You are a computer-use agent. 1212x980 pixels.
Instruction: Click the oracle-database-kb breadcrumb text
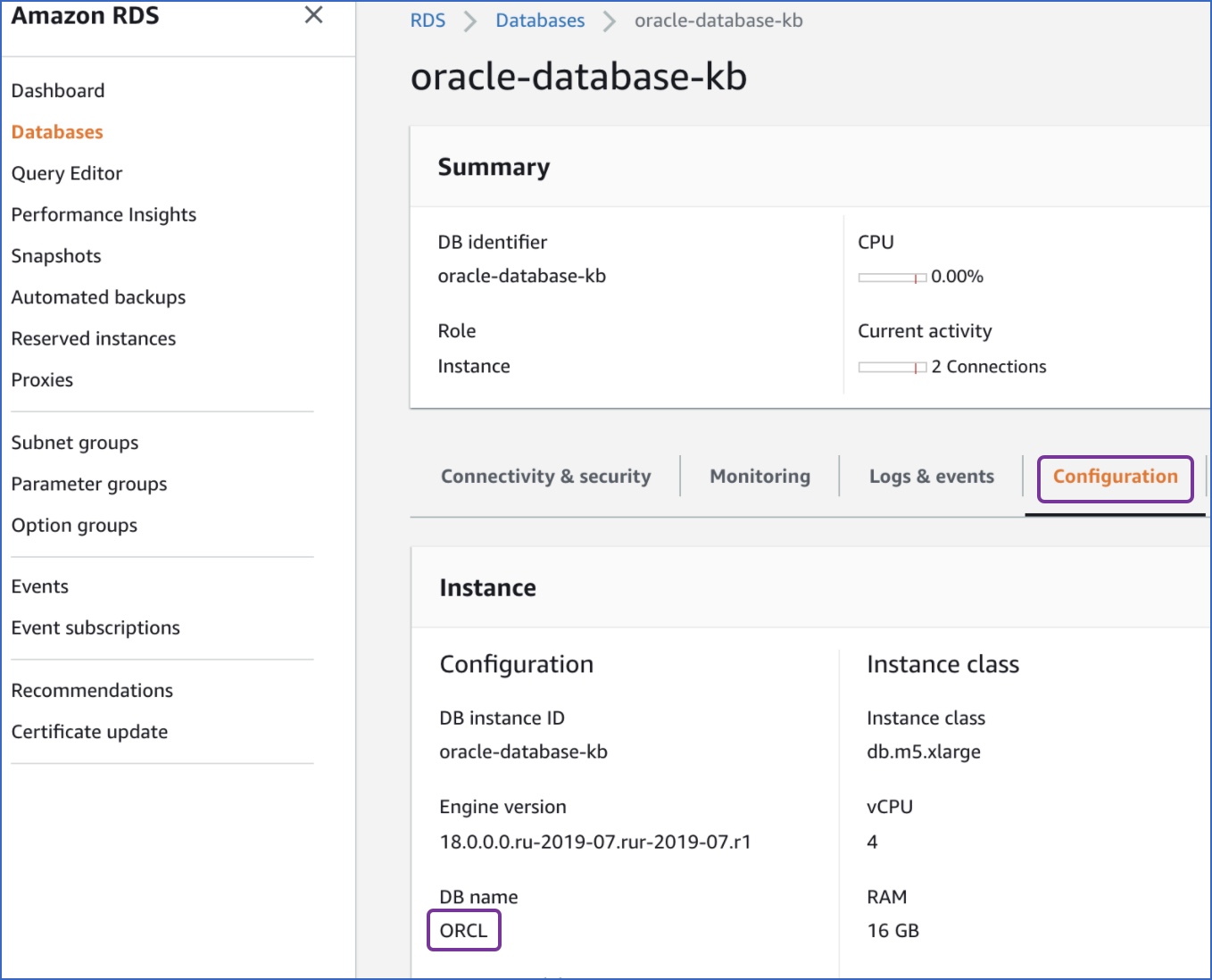tap(718, 21)
